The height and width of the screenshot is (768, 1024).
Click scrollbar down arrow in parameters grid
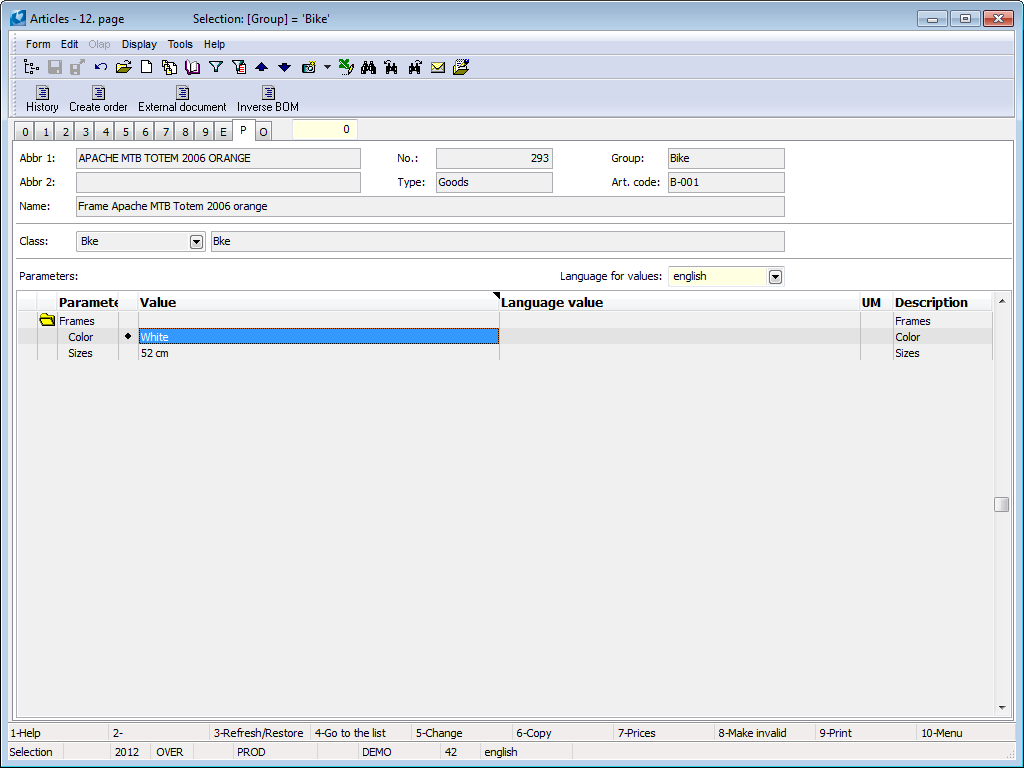[1002, 707]
